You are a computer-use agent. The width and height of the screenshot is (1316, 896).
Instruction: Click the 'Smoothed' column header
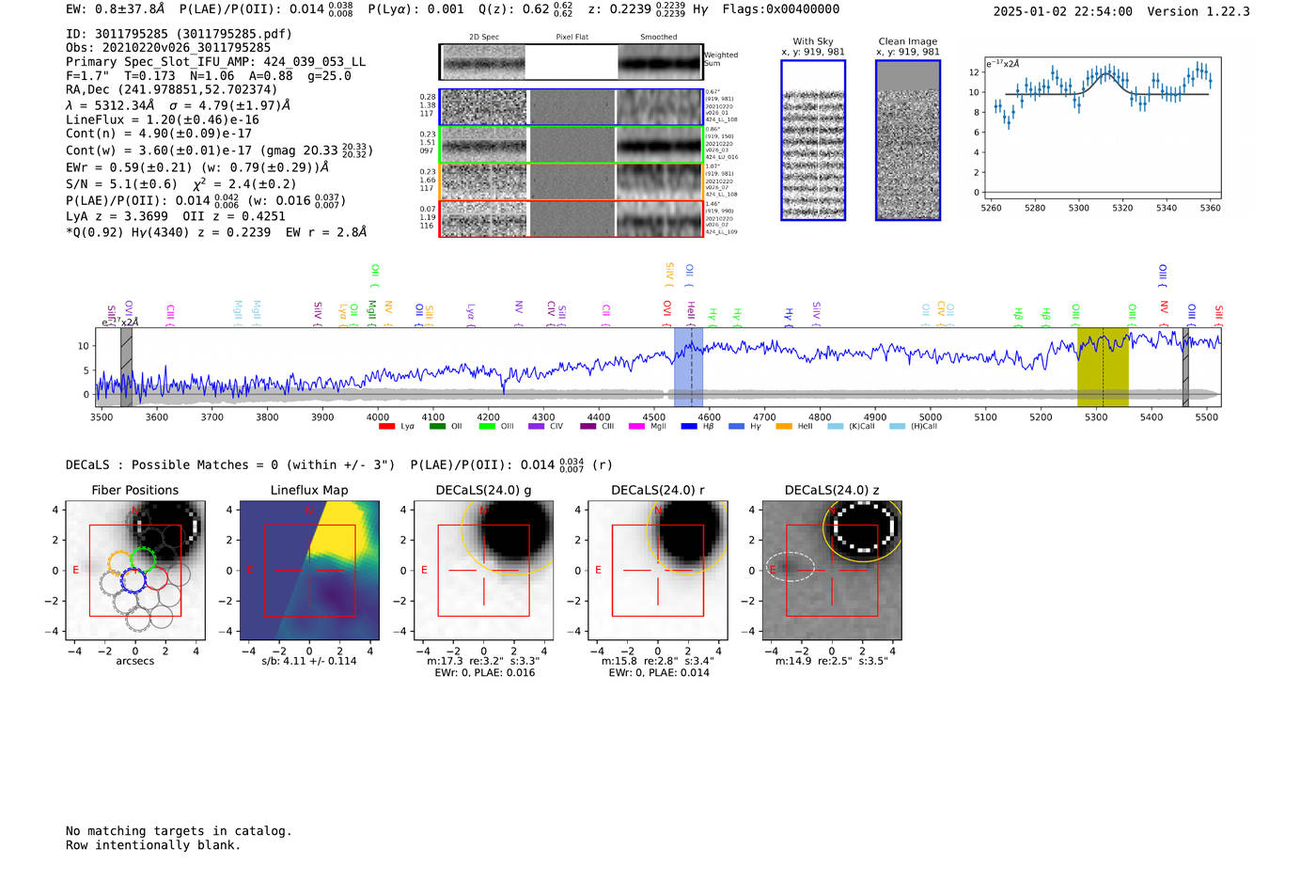coord(658,38)
